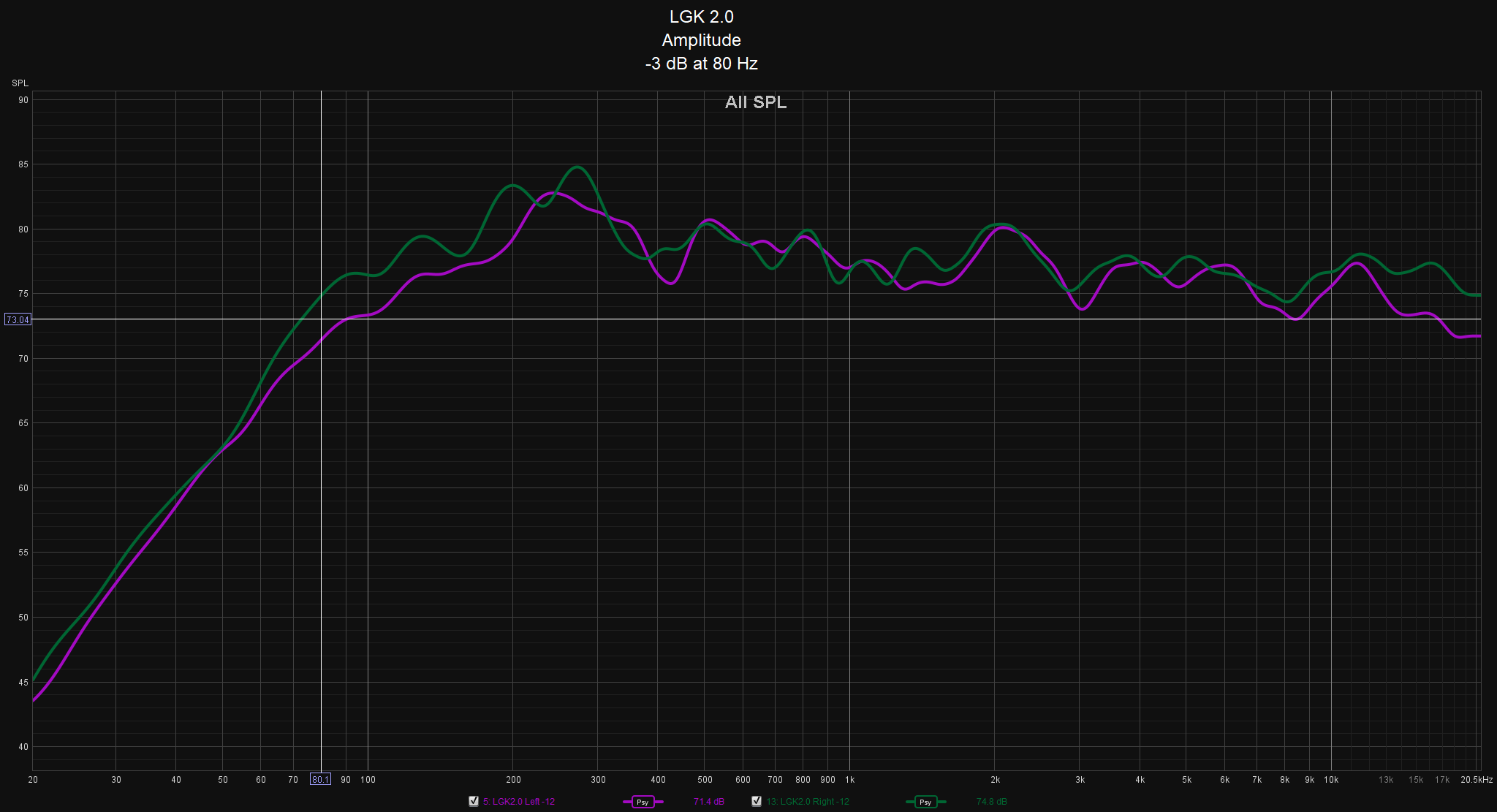Click the SPL axis label
The image size is (1497, 812).
click(20, 83)
